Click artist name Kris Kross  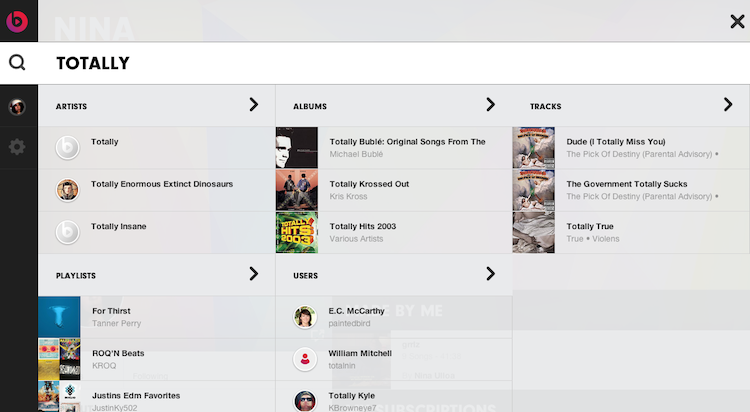348,196
